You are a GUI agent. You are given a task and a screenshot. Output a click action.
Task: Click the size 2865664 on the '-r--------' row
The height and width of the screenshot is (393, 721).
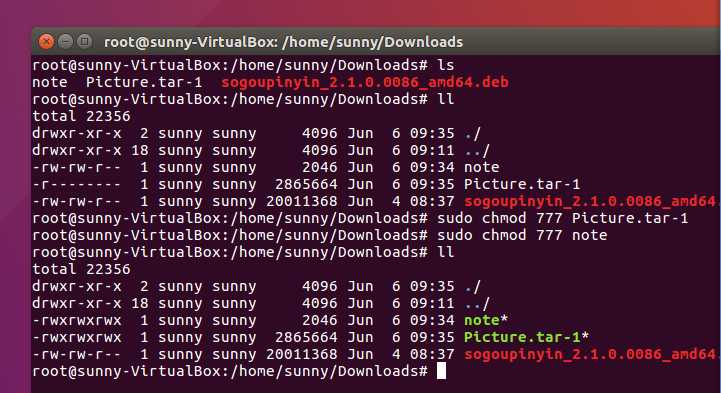click(306, 184)
